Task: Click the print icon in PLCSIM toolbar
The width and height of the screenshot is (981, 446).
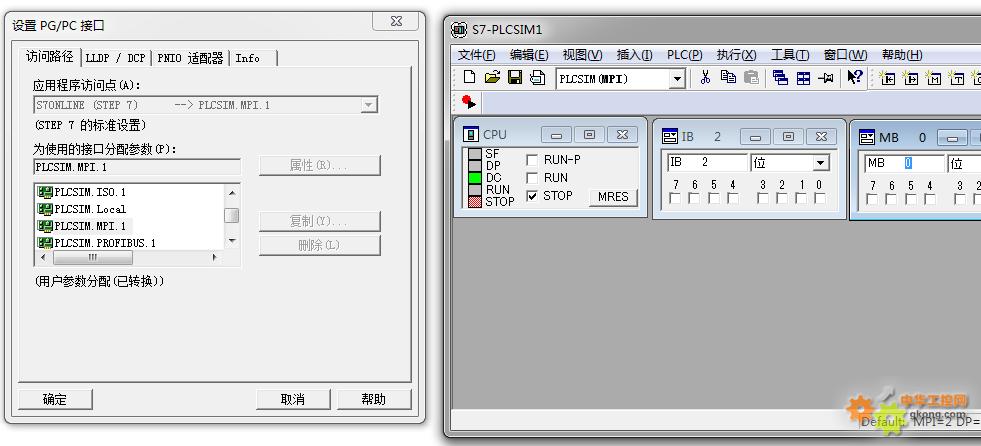Action: [537, 78]
